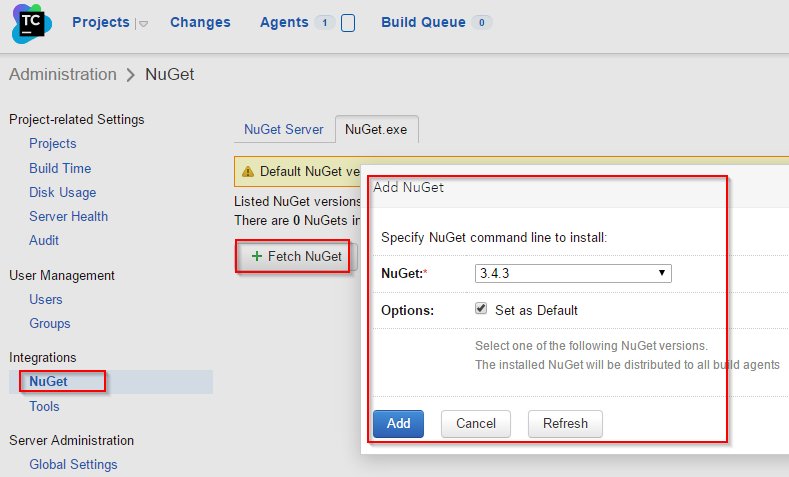Click the Fetch NuGet button
Viewport: 789px width, 477px height.
click(297, 256)
